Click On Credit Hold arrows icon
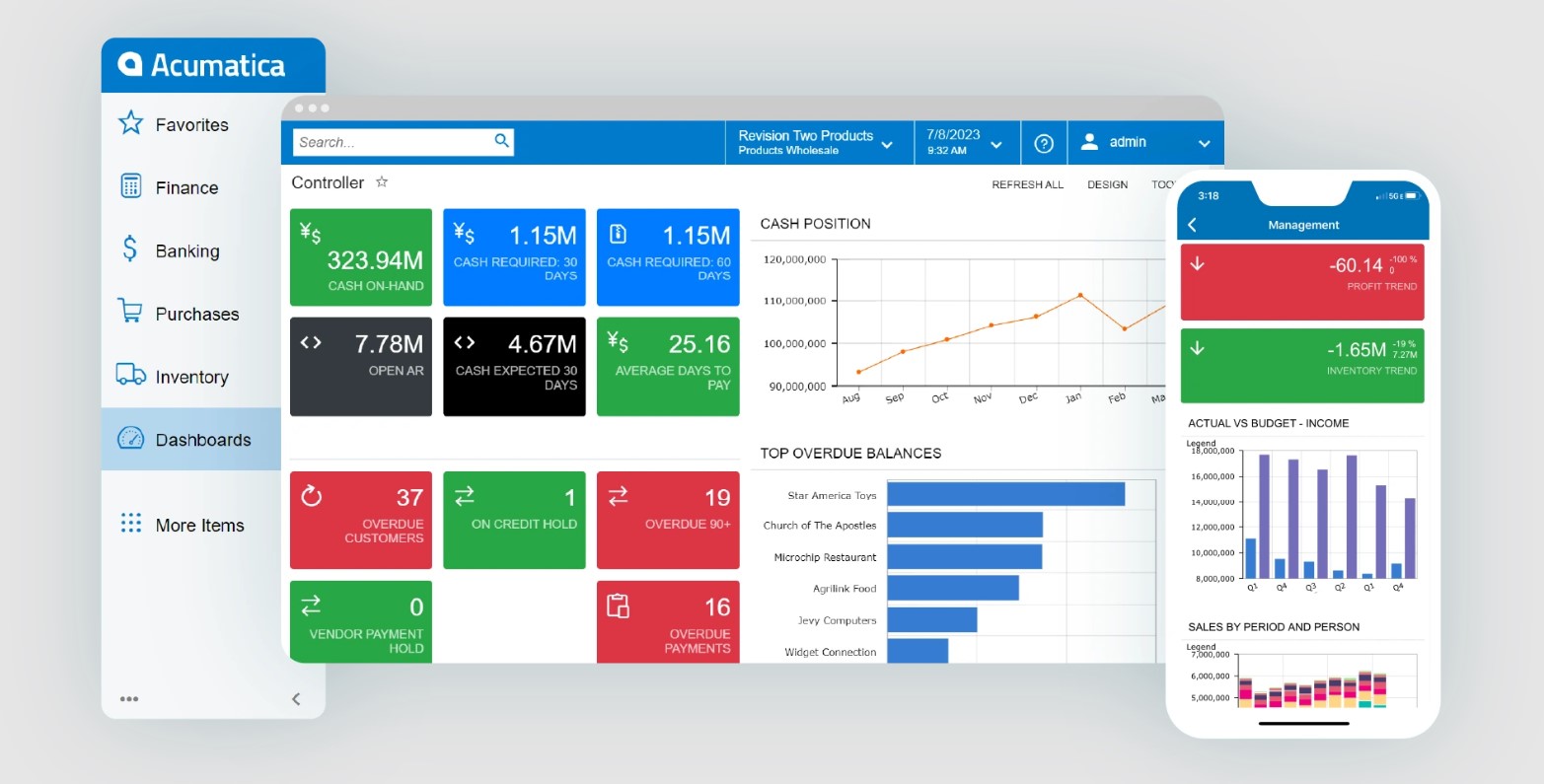Image resolution: width=1544 pixels, height=784 pixels. click(465, 497)
